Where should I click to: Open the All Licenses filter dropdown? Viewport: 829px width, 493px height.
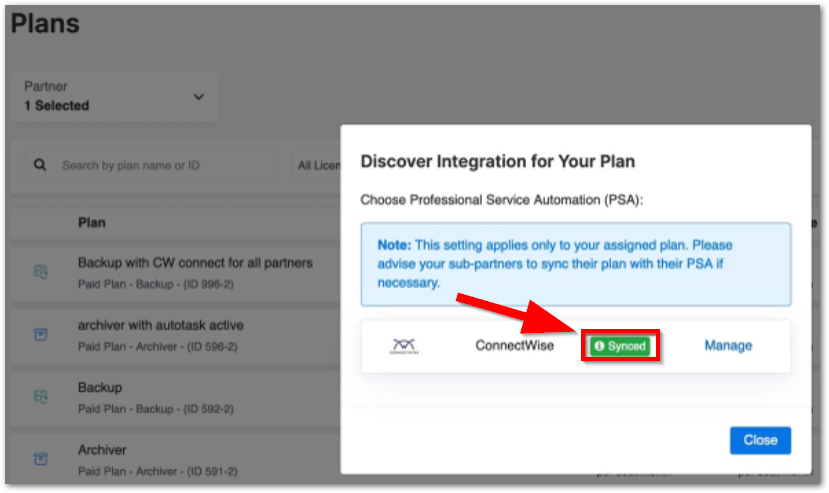tap(318, 165)
